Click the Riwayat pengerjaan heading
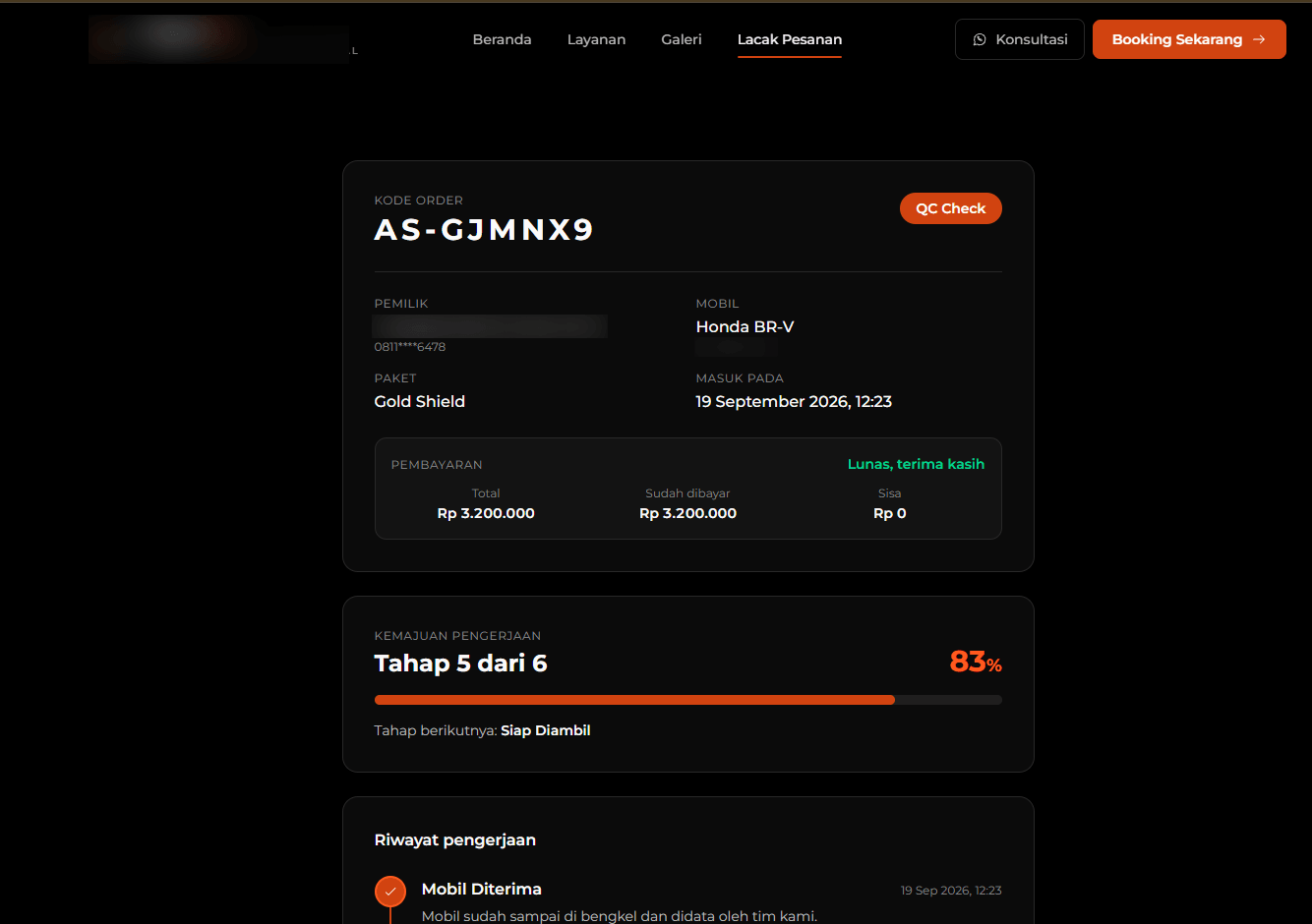 pyautogui.click(x=455, y=840)
